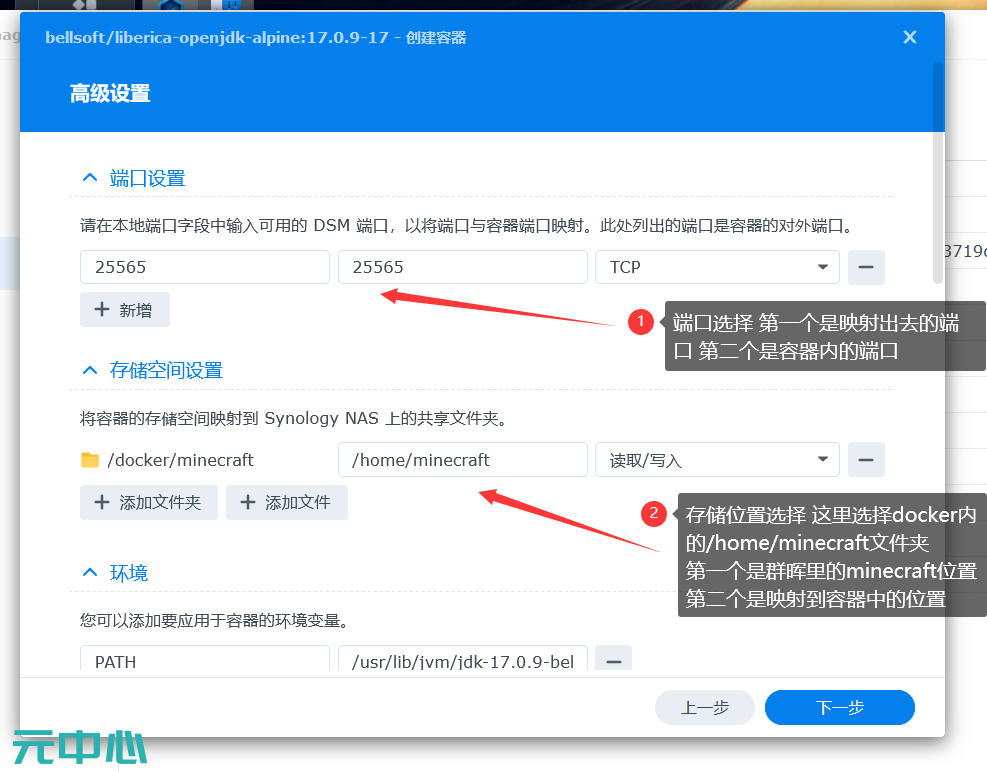Click the 环境 section title
This screenshot has width=987, height=772.
pos(129,572)
